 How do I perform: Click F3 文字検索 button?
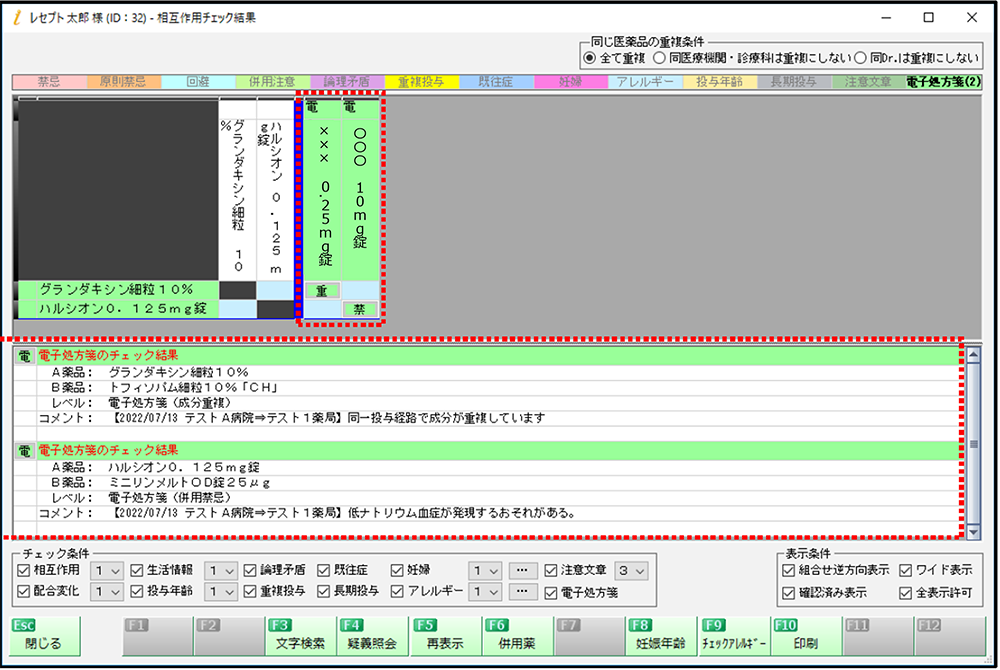(300, 636)
